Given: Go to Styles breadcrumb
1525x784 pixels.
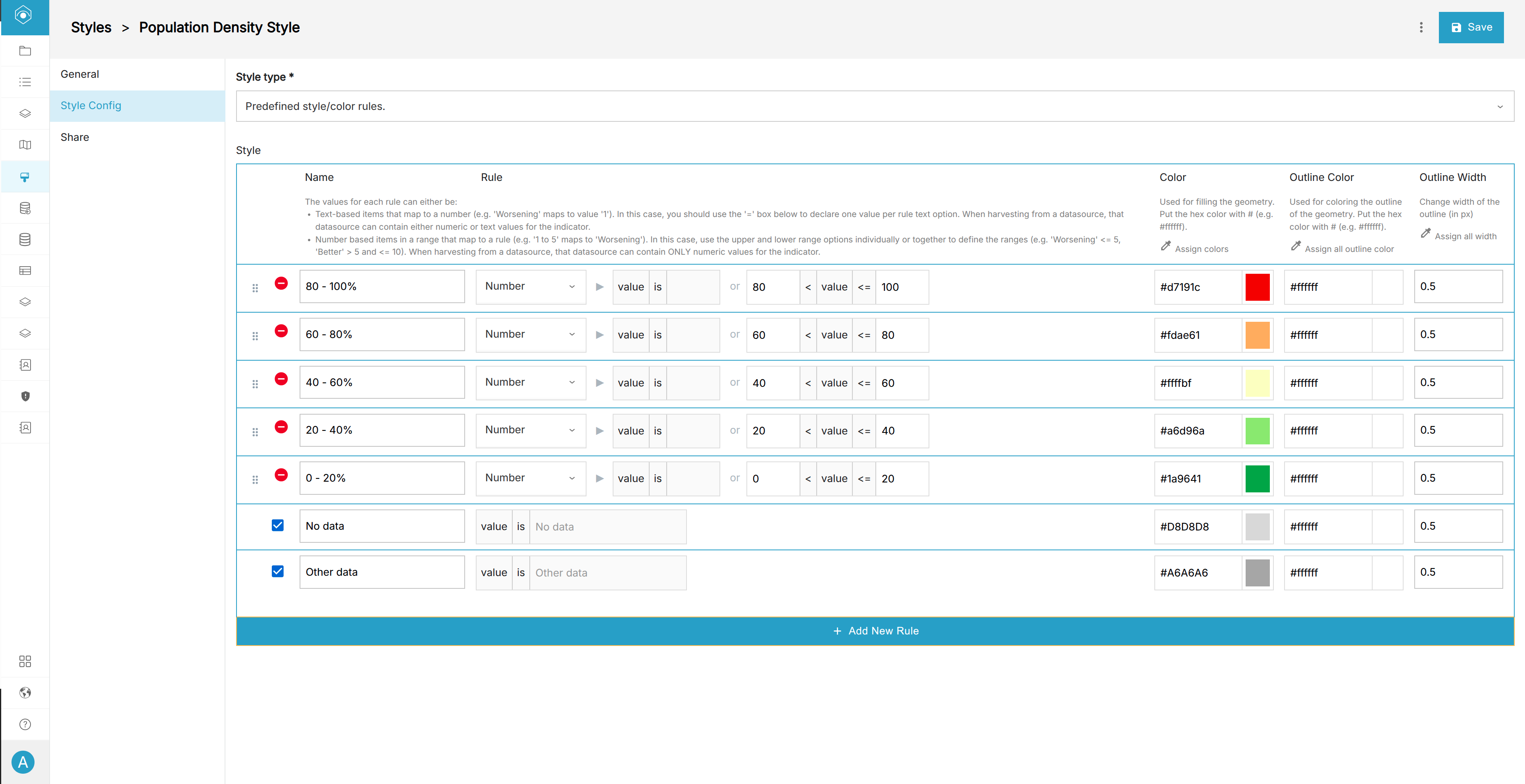Looking at the screenshot, I should [x=91, y=27].
